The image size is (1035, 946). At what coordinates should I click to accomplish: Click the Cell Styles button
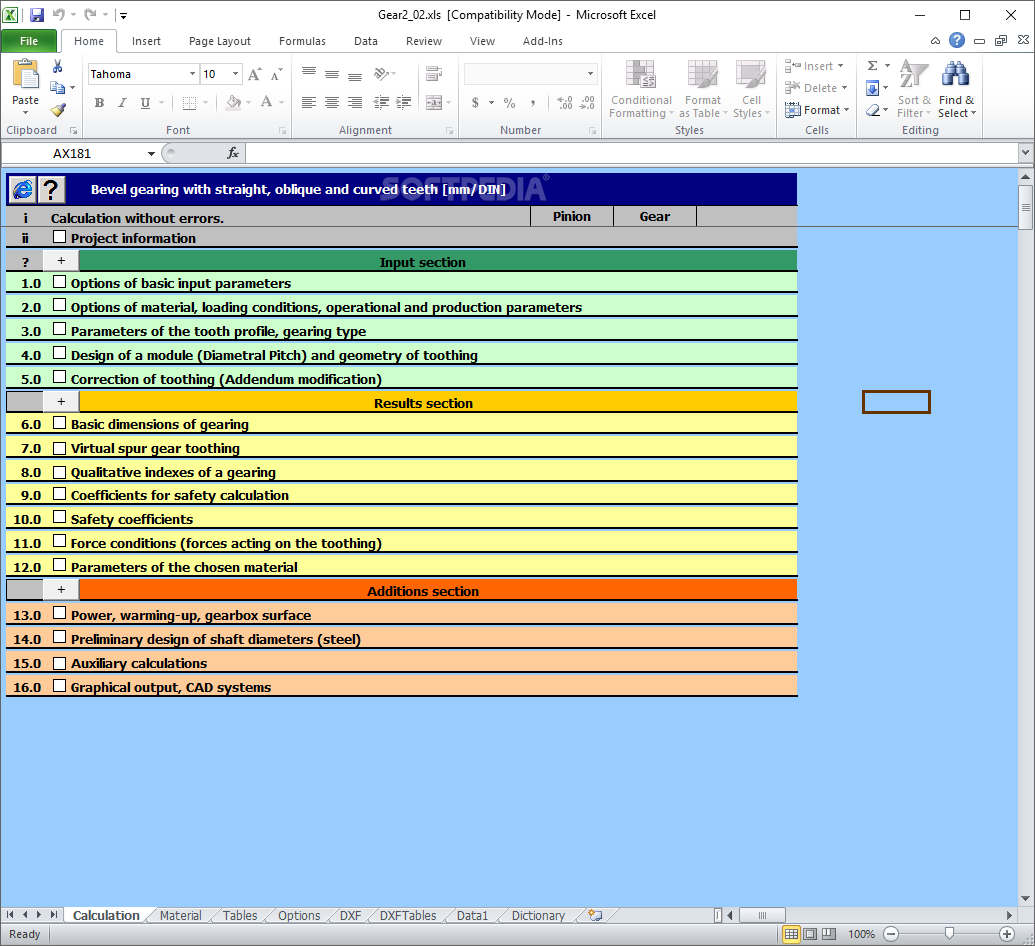coord(751,89)
